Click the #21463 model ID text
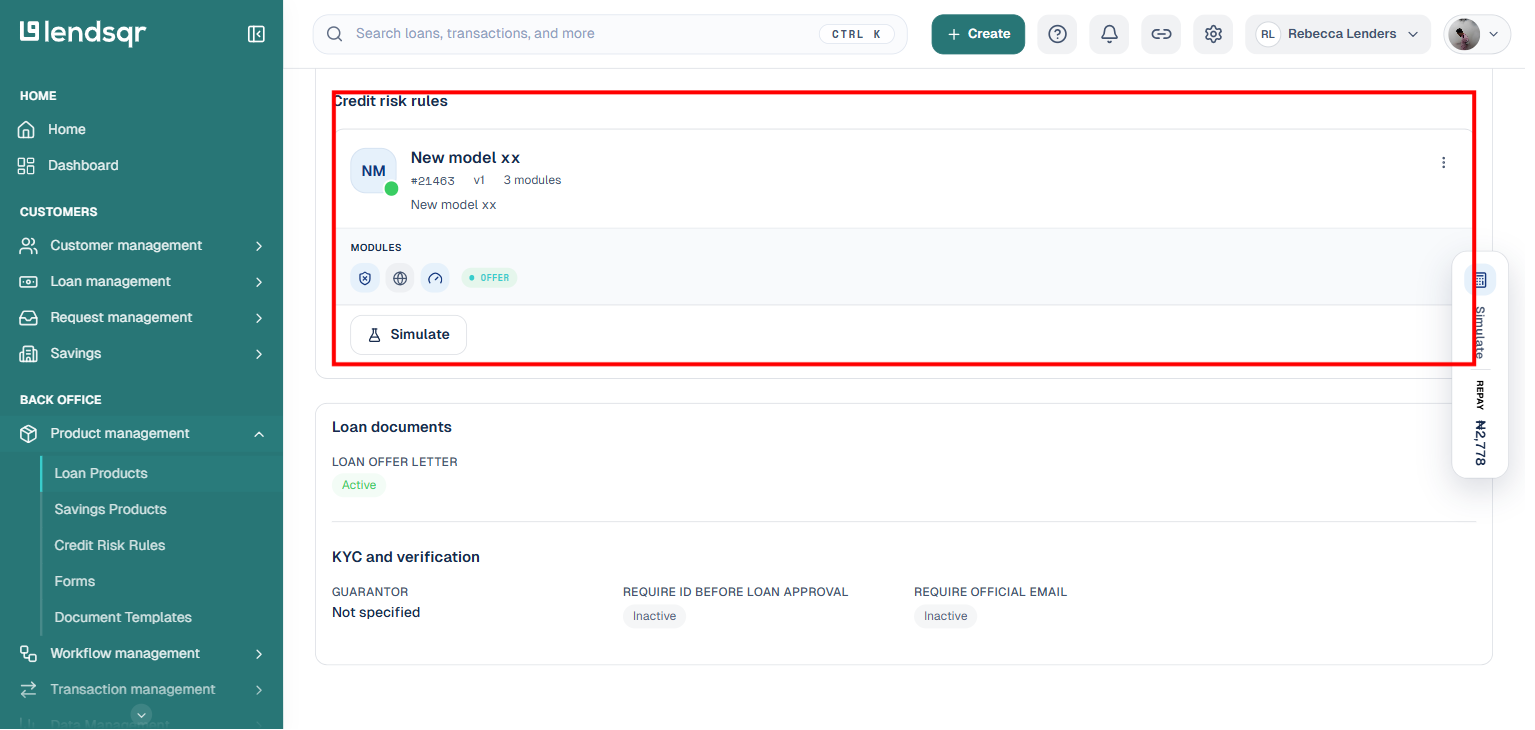1535x730 pixels. tap(433, 181)
